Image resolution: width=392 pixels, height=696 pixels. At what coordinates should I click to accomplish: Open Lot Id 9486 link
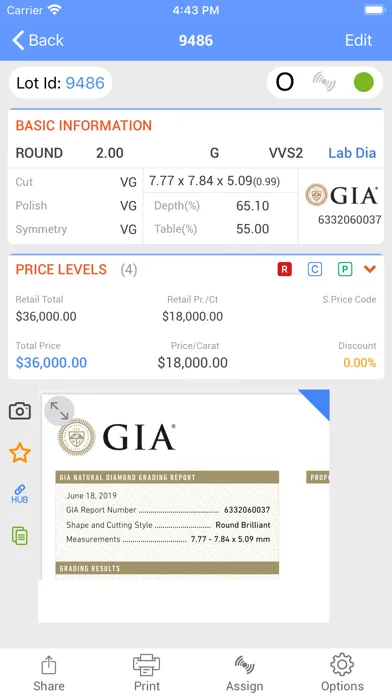(x=85, y=83)
